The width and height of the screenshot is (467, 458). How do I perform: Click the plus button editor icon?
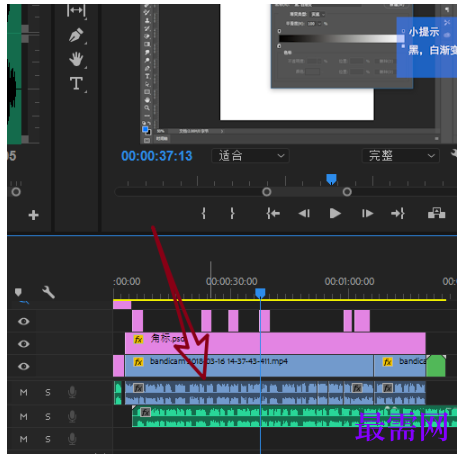pos(33,215)
